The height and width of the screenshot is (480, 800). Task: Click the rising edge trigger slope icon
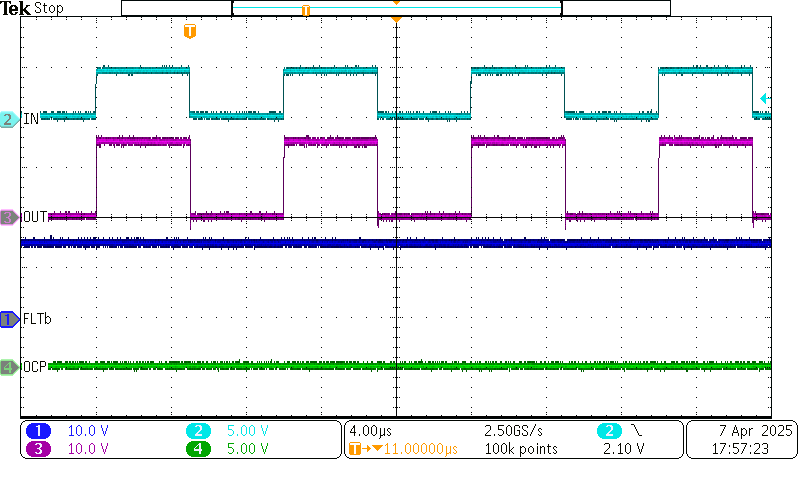click(x=635, y=431)
